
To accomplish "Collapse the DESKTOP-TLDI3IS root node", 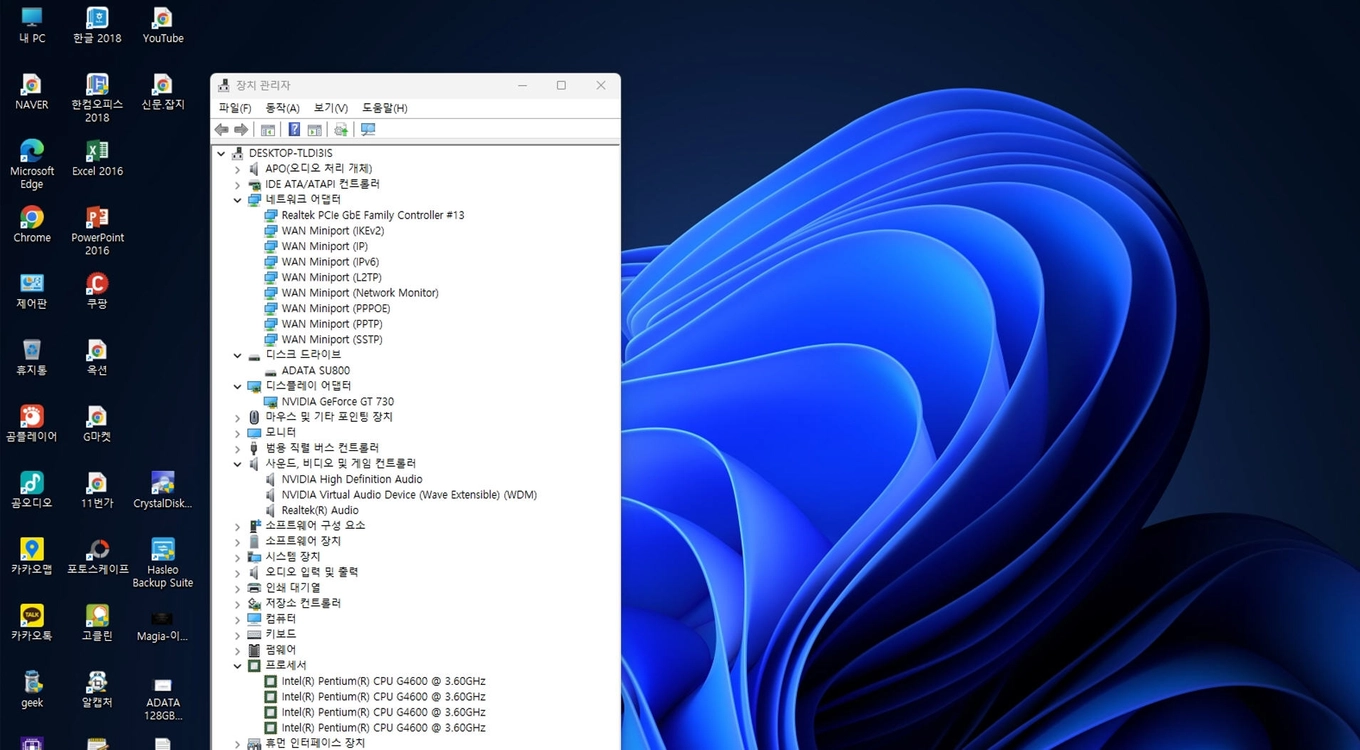I will (x=221, y=153).
